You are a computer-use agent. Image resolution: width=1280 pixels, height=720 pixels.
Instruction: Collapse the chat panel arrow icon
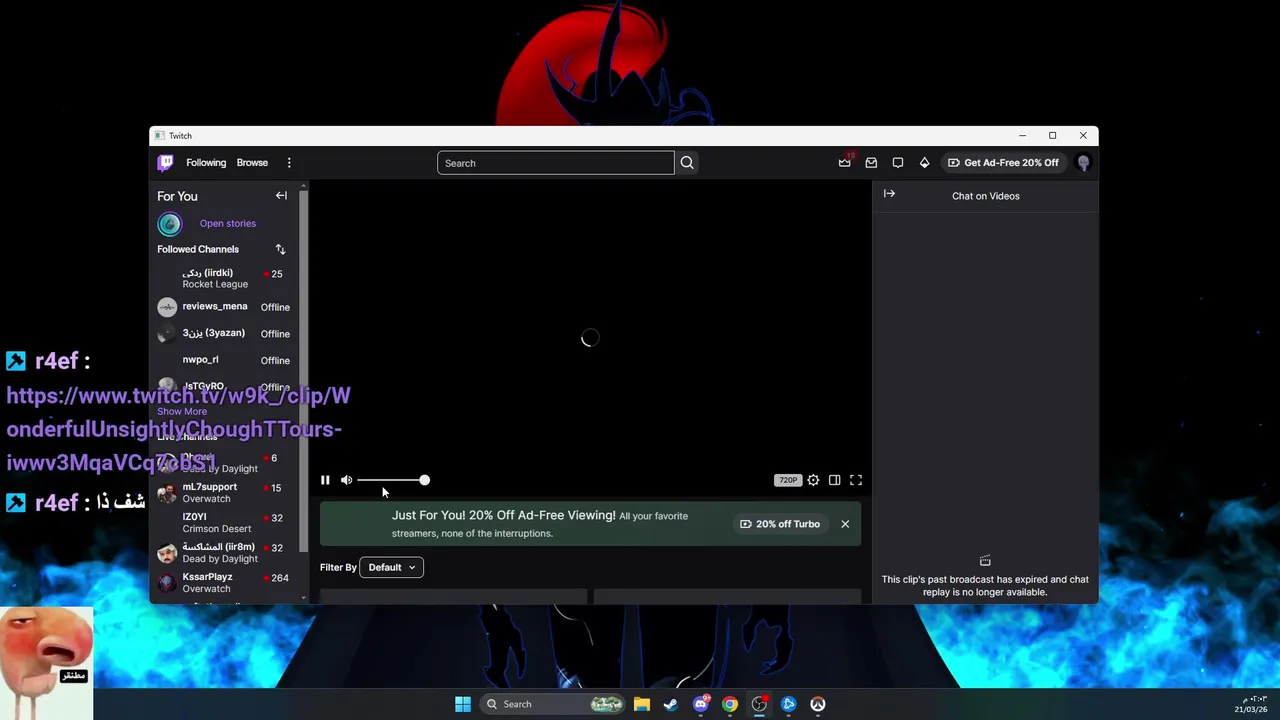[889, 194]
